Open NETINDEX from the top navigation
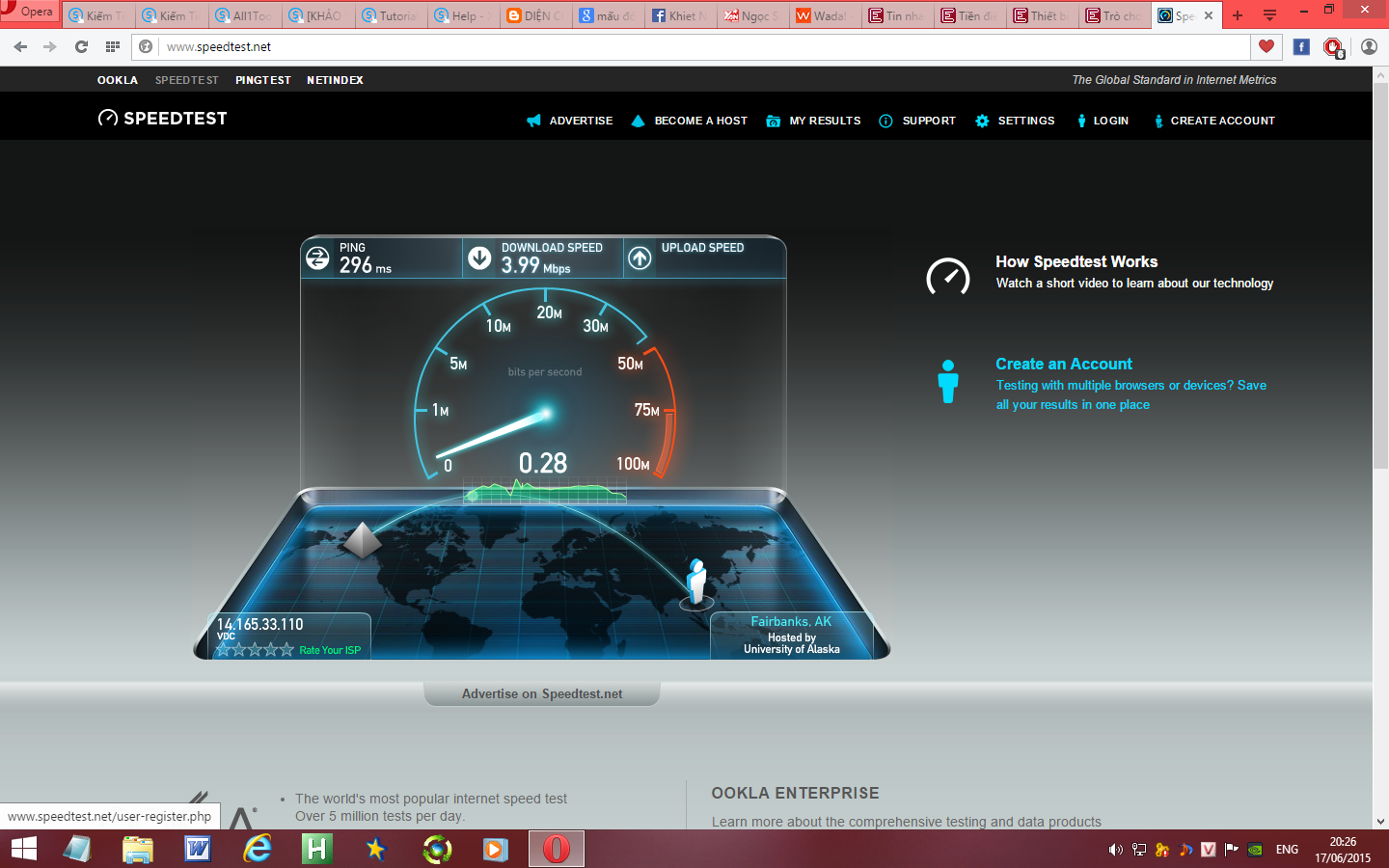This screenshot has width=1389, height=868. pos(335,80)
